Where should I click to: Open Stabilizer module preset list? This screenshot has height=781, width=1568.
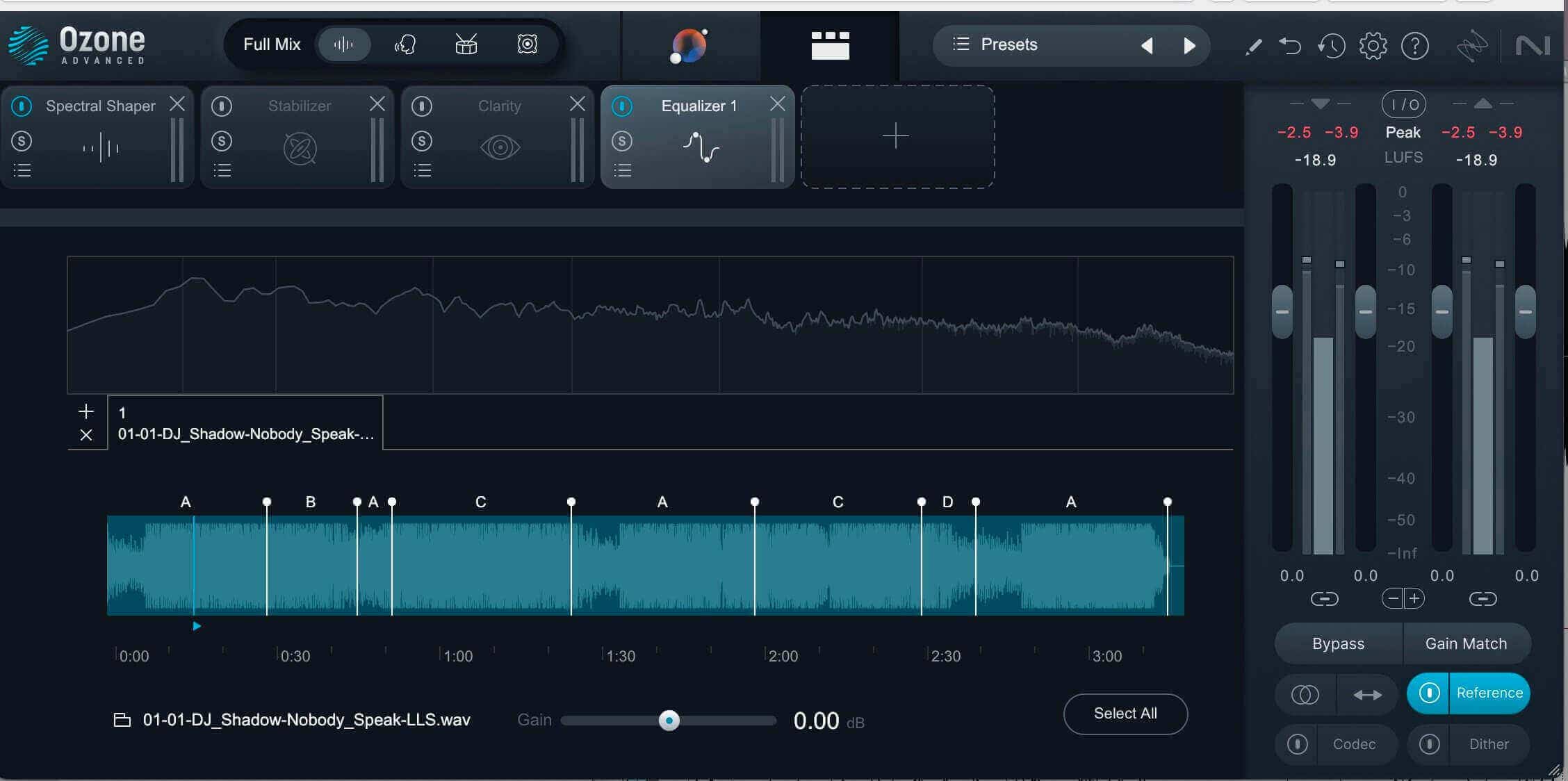tap(222, 170)
